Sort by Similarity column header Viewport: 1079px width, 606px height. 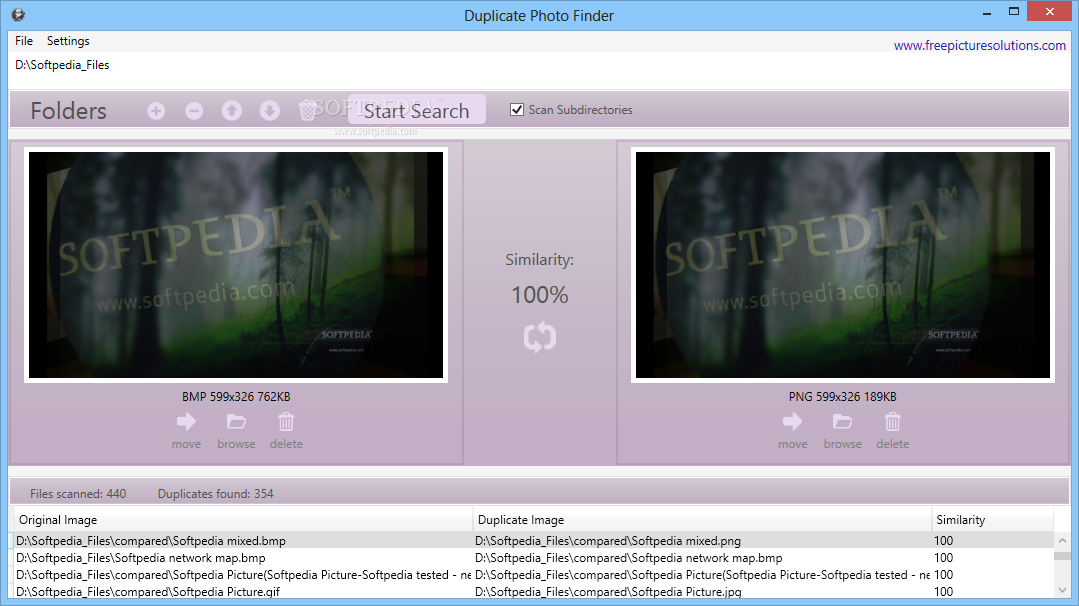(992, 520)
